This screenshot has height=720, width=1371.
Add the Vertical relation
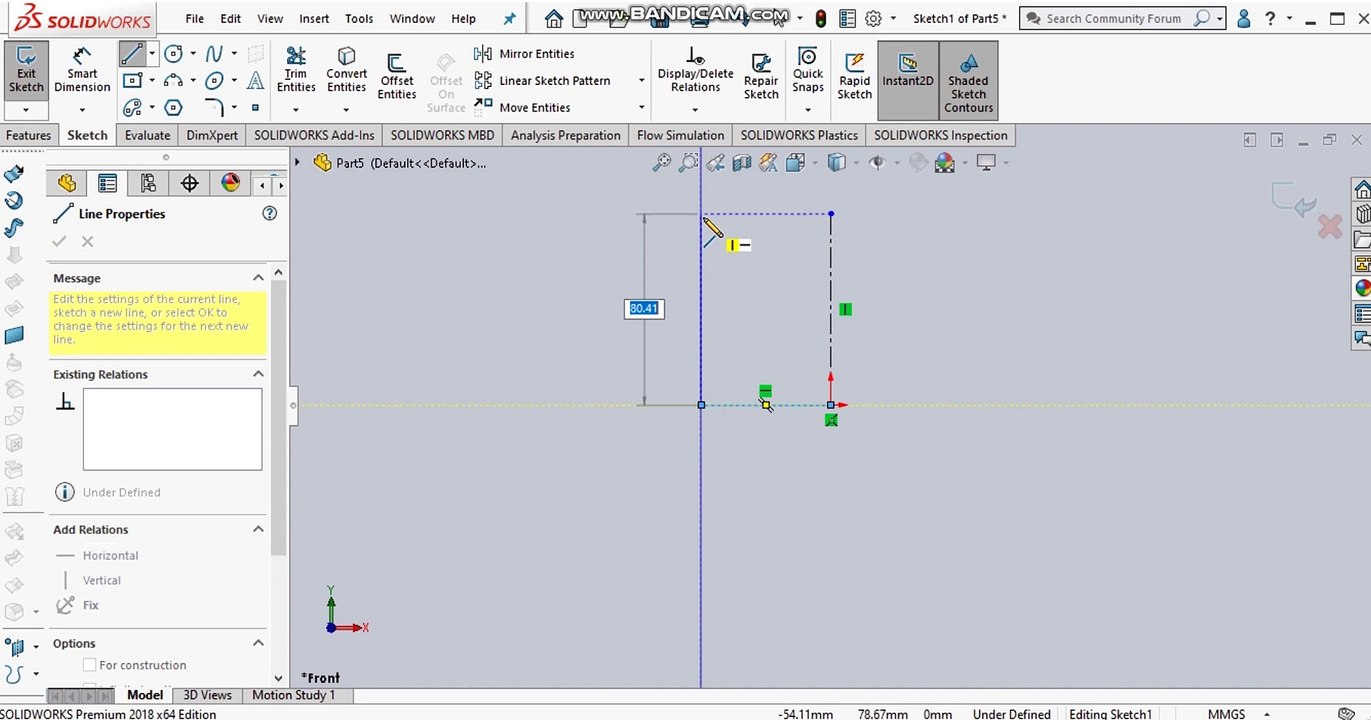tap(91, 580)
